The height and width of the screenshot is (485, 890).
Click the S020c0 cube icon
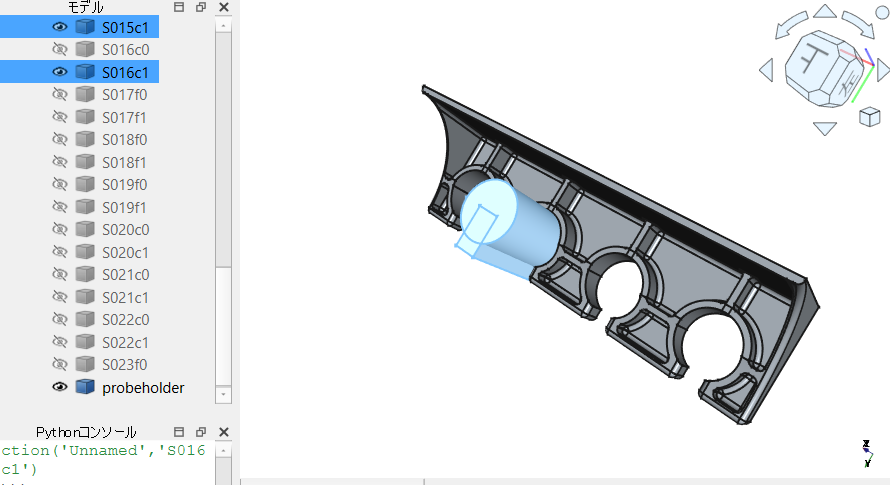coord(85,229)
